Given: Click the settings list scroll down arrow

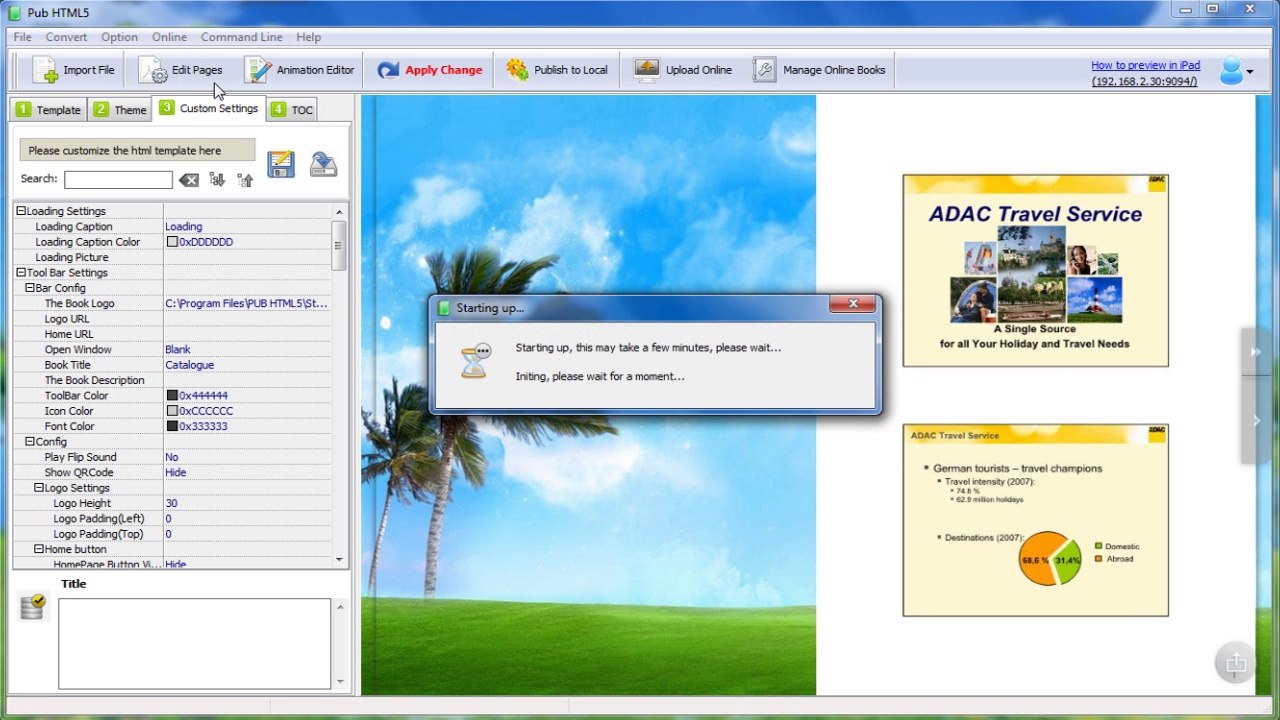Looking at the screenshot, I should 340,559.
